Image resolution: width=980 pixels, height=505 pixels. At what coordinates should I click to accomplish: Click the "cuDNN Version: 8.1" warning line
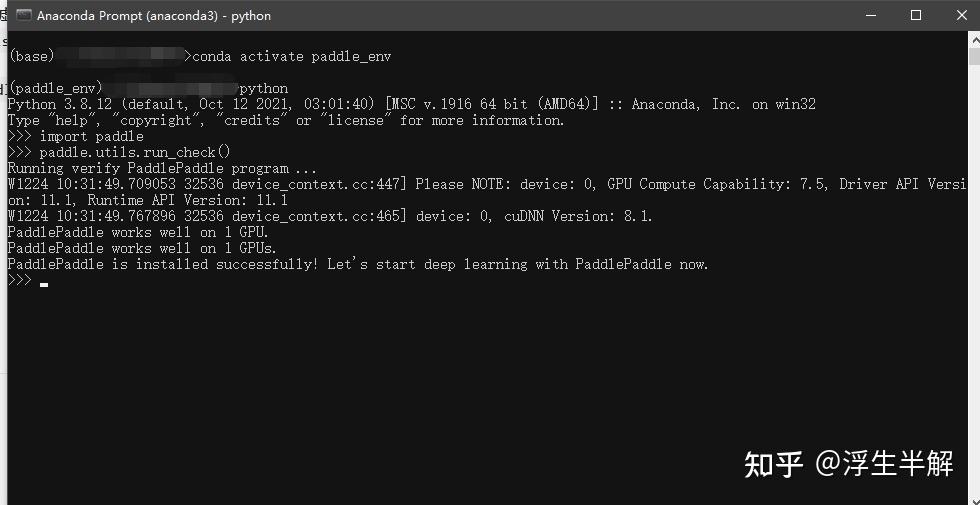(330, 216)
